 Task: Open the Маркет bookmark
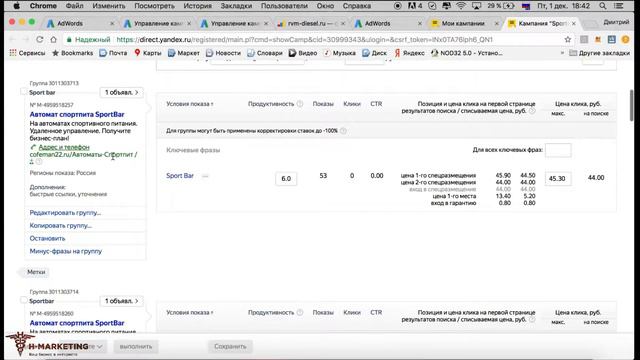[x=184, y=53]
